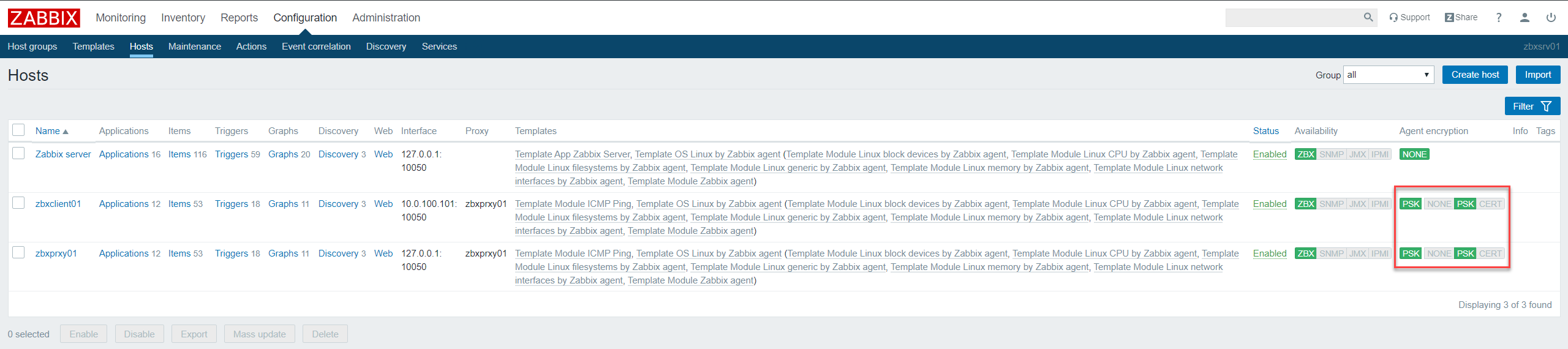Open zbxprxy01 host link
Image resolution: width=1568 pixels, height=349 pixels.
[56, 253]
